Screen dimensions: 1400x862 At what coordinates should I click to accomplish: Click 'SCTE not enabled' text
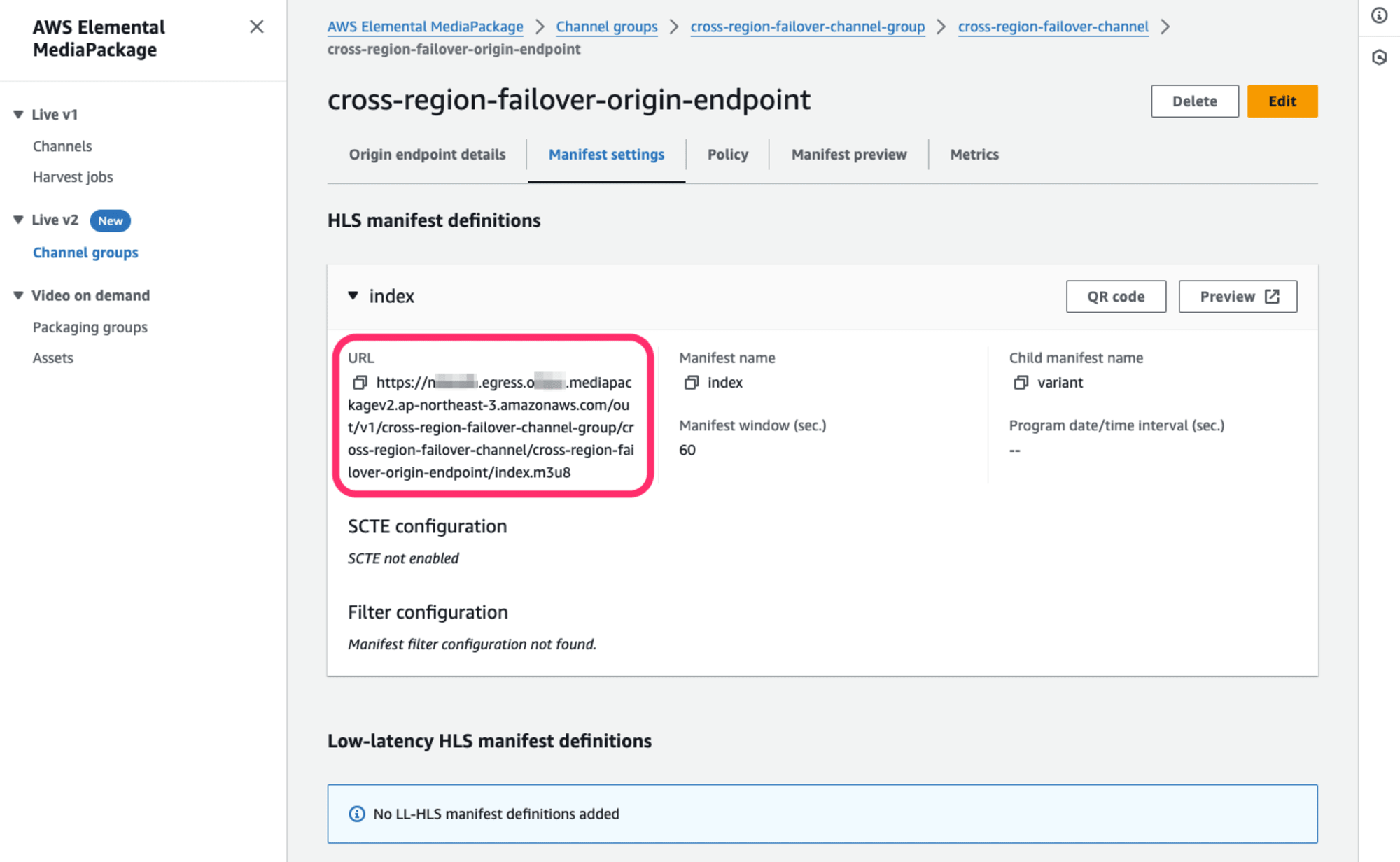(403, 558)
